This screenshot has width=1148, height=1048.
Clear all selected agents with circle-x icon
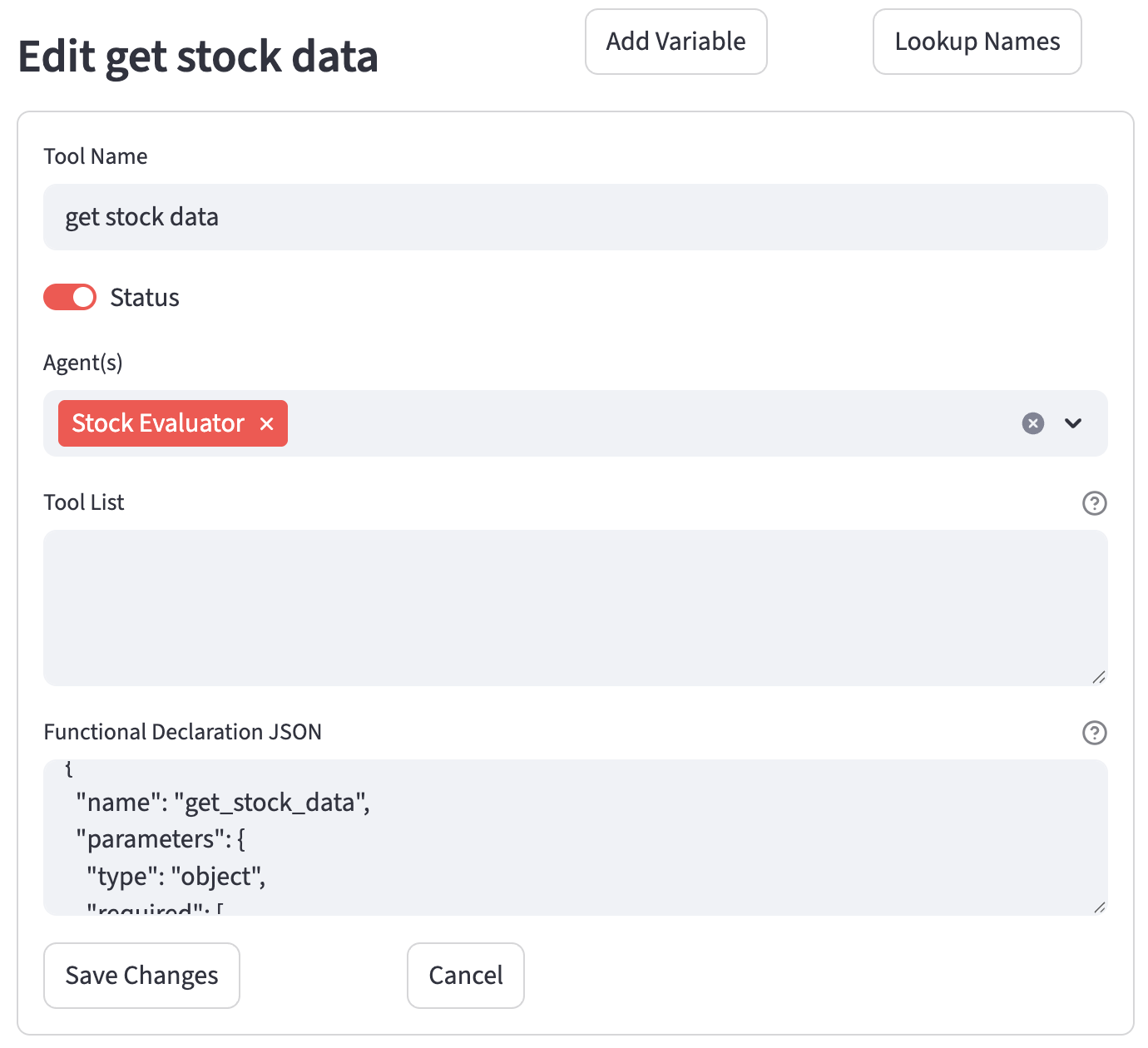click(x=1032, y=423)
